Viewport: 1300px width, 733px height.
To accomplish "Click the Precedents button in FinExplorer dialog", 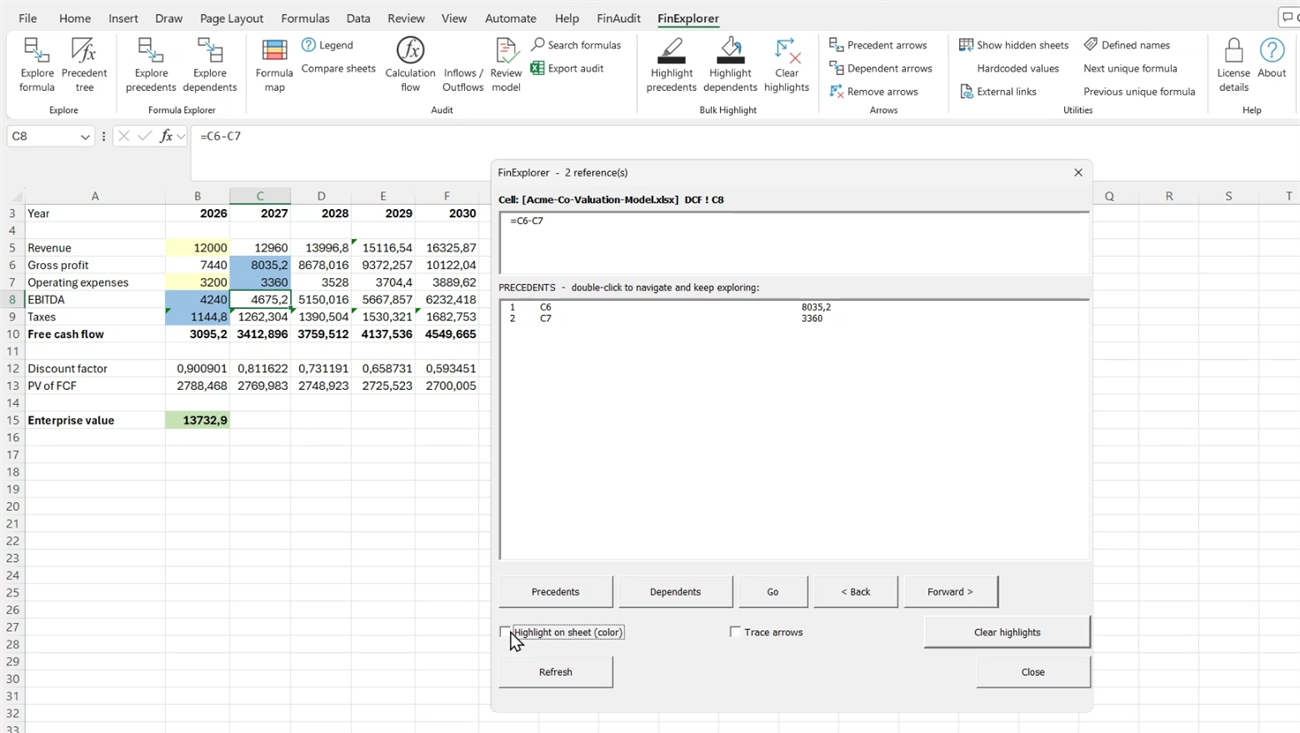I will 555,592.
